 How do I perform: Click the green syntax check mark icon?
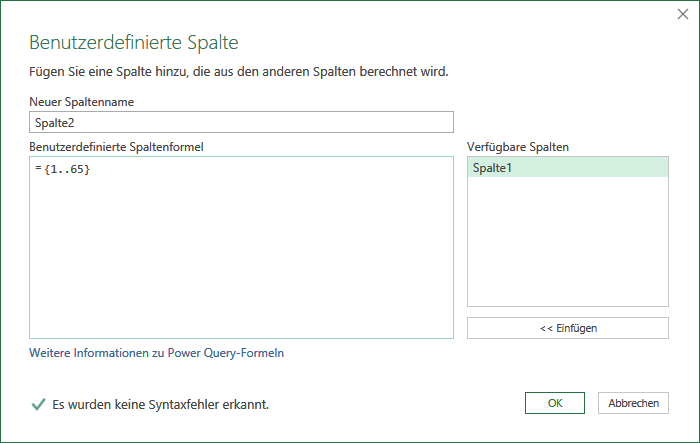[x=38, y=404]
